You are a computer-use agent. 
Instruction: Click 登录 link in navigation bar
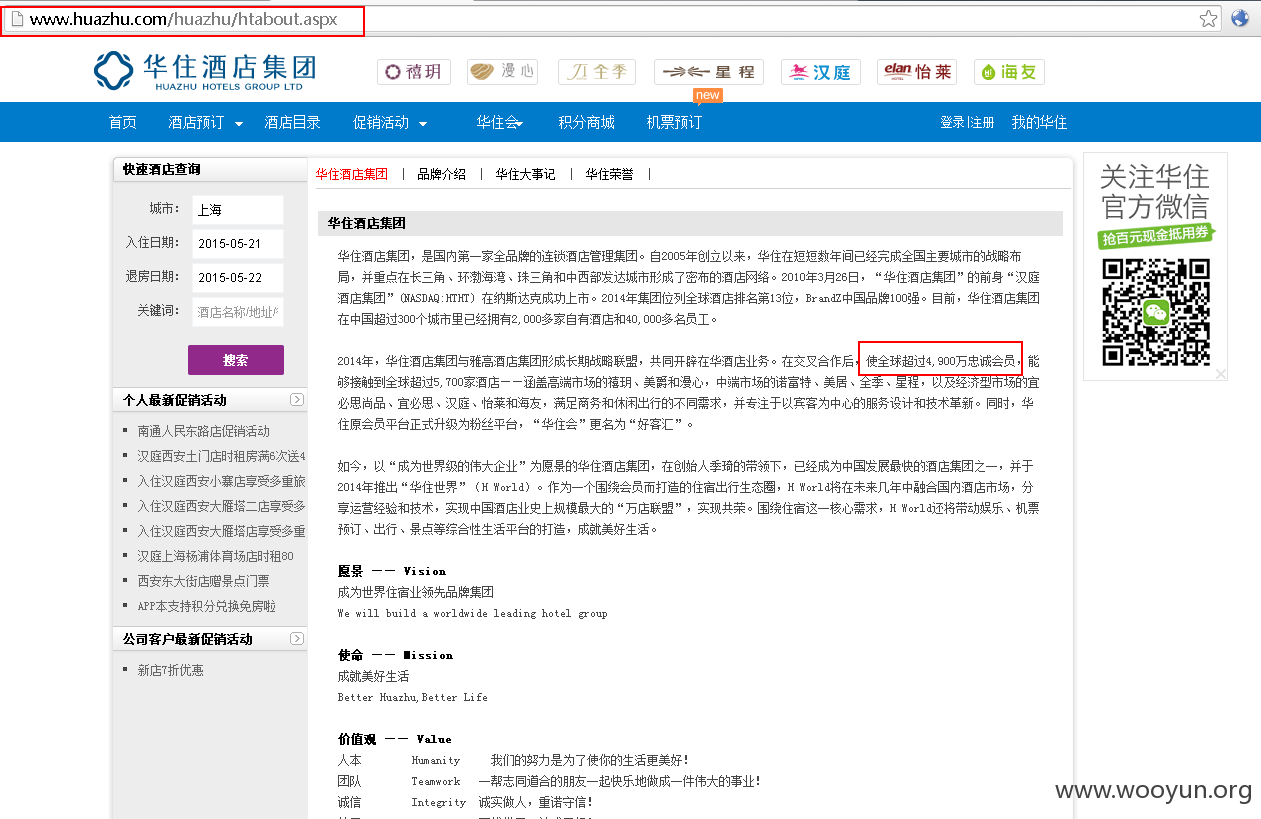[x=952, y=122]
